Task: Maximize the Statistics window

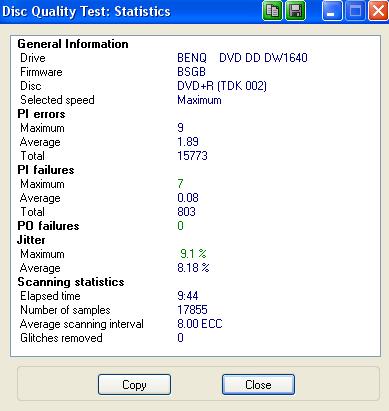Action: (x=355, y=11)
